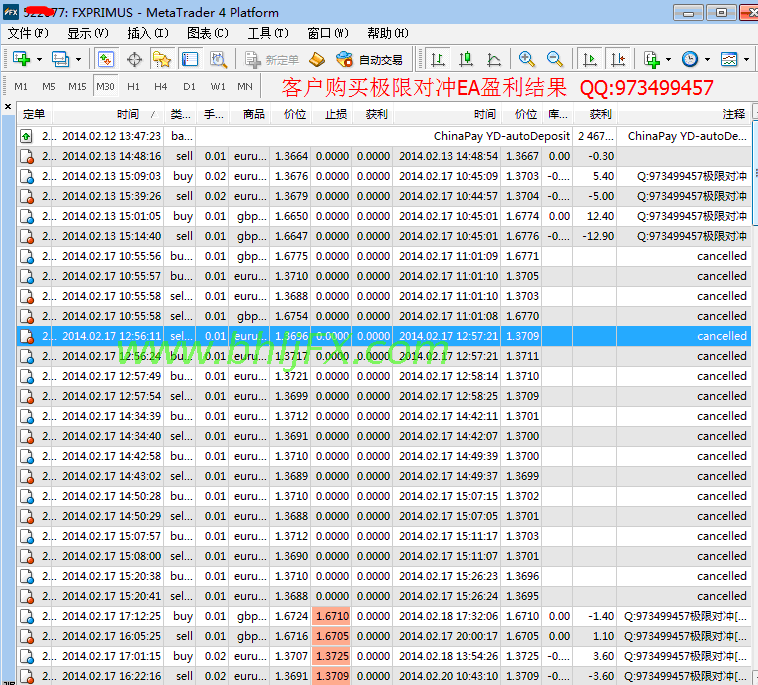Select the D1 timeframe

point(190,87)
